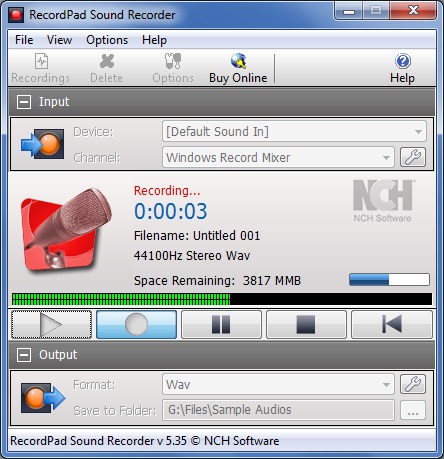Close the RecordPad window
This screenshot has width=444, height=459.
point(413,11)
